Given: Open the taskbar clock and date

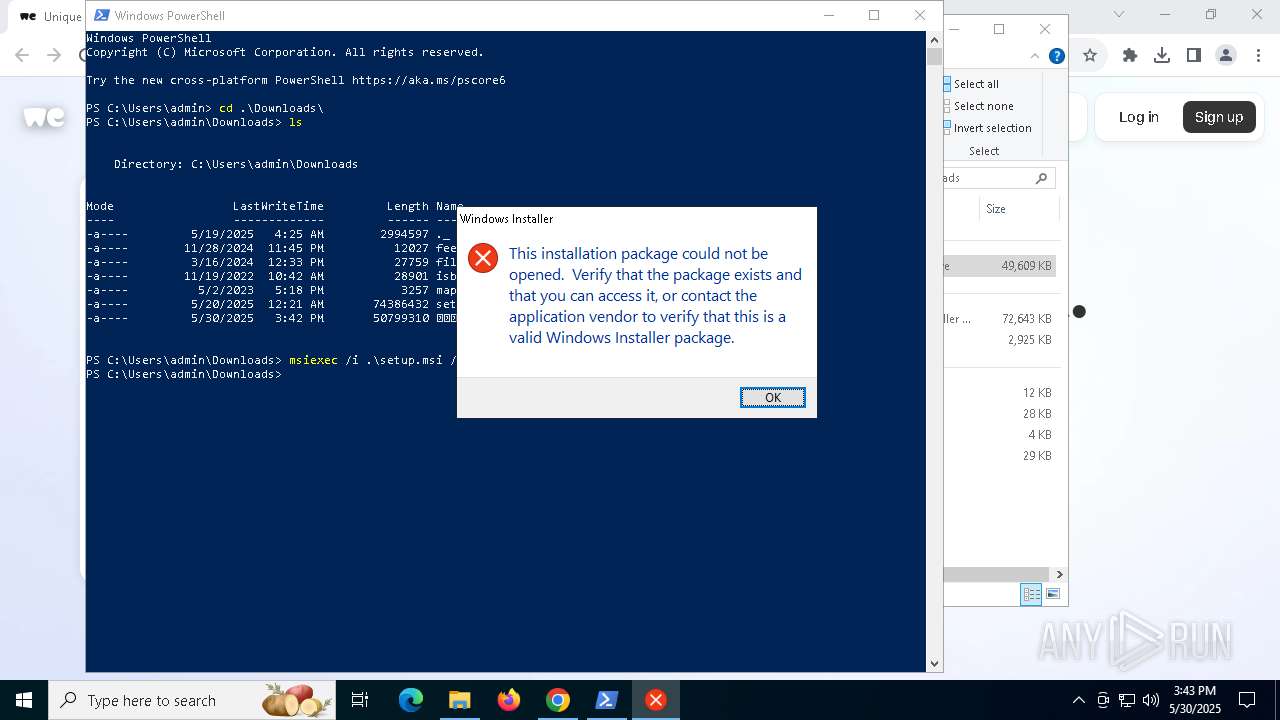Looking at the screenshot, I should (x=1195, y=700).
